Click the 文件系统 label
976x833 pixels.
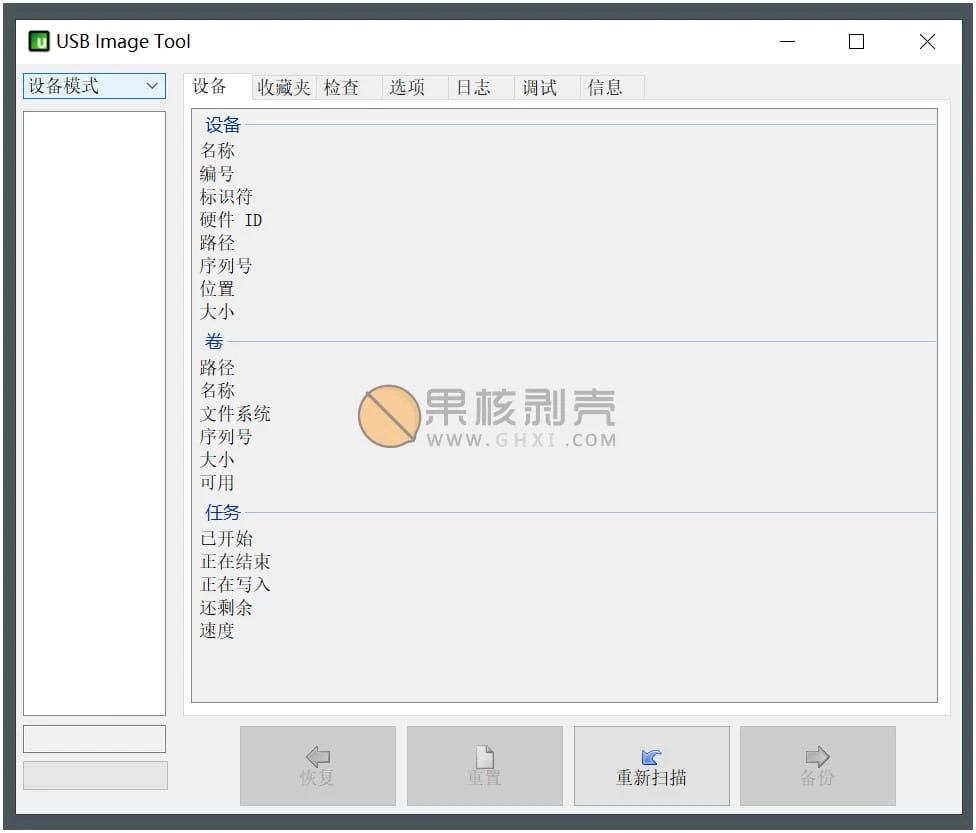(x=235, y=414)
